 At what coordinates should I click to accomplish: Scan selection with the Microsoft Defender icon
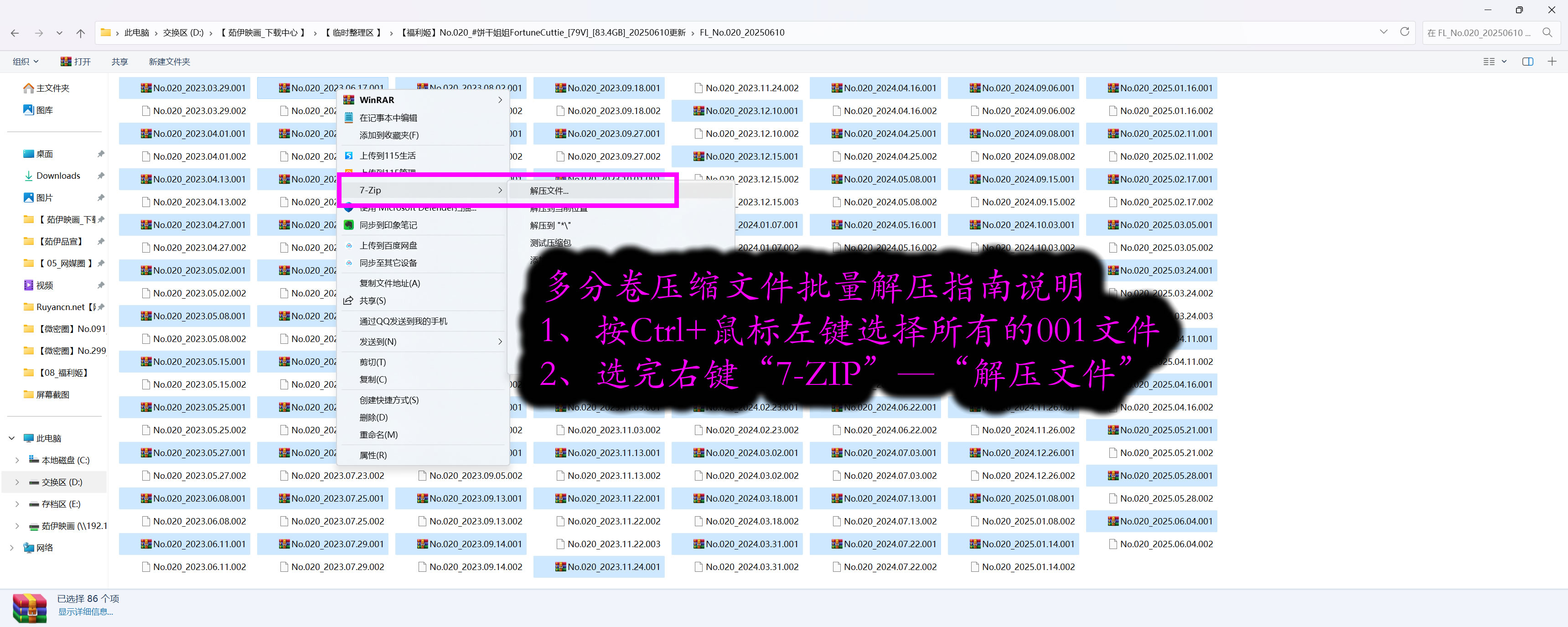point(348,207)
